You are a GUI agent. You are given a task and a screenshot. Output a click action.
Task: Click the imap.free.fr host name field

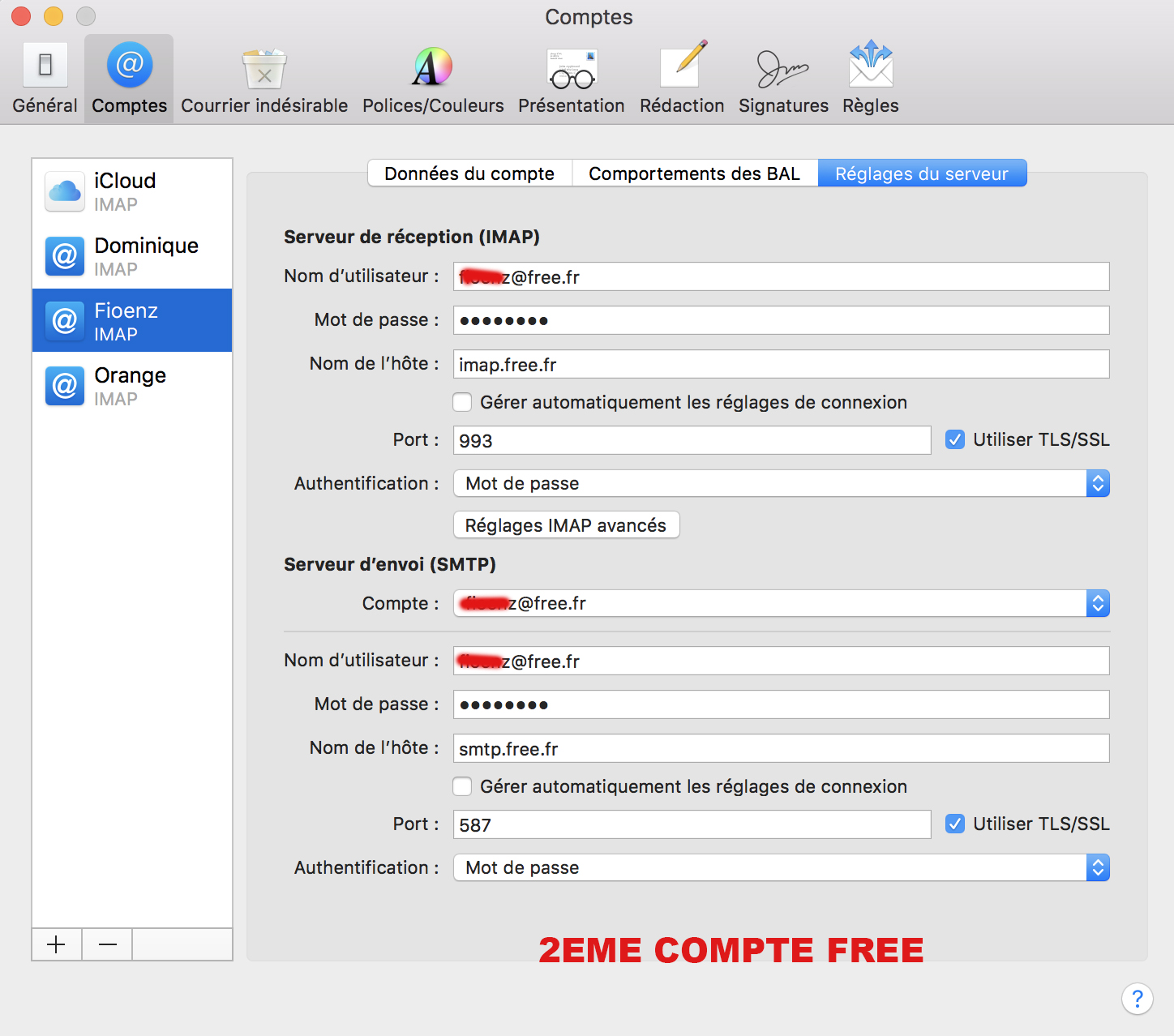(782, 364)
